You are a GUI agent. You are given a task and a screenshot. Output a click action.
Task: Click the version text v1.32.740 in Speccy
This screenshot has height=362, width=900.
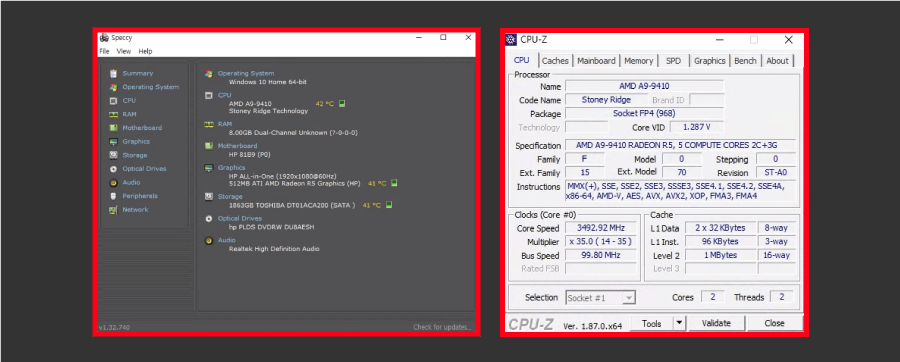[x=114, y=328]
